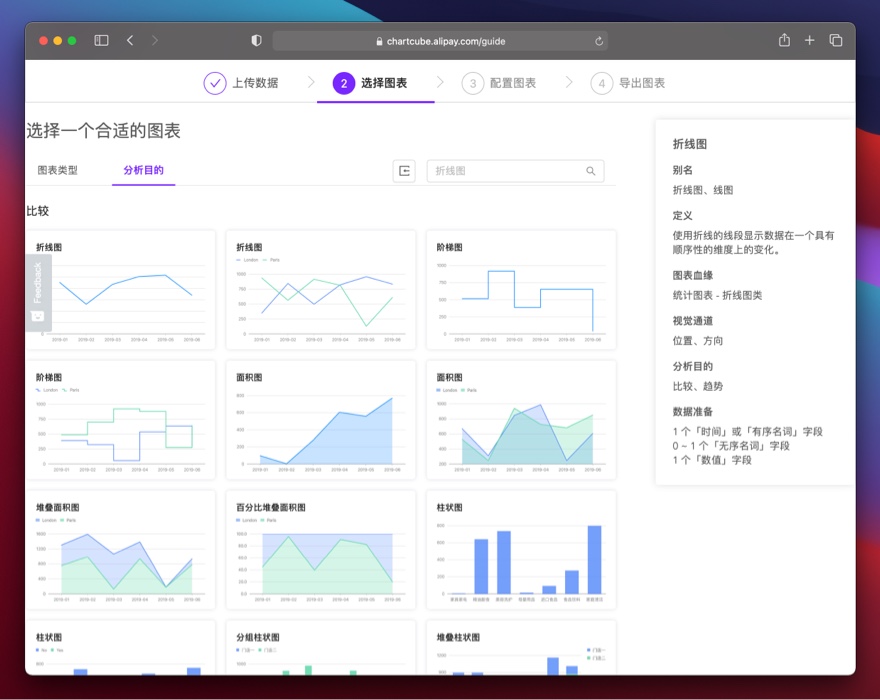880x700 pixels.
Task: Open the Feedback panel on the left edge
Action: [x=39, y=290]
